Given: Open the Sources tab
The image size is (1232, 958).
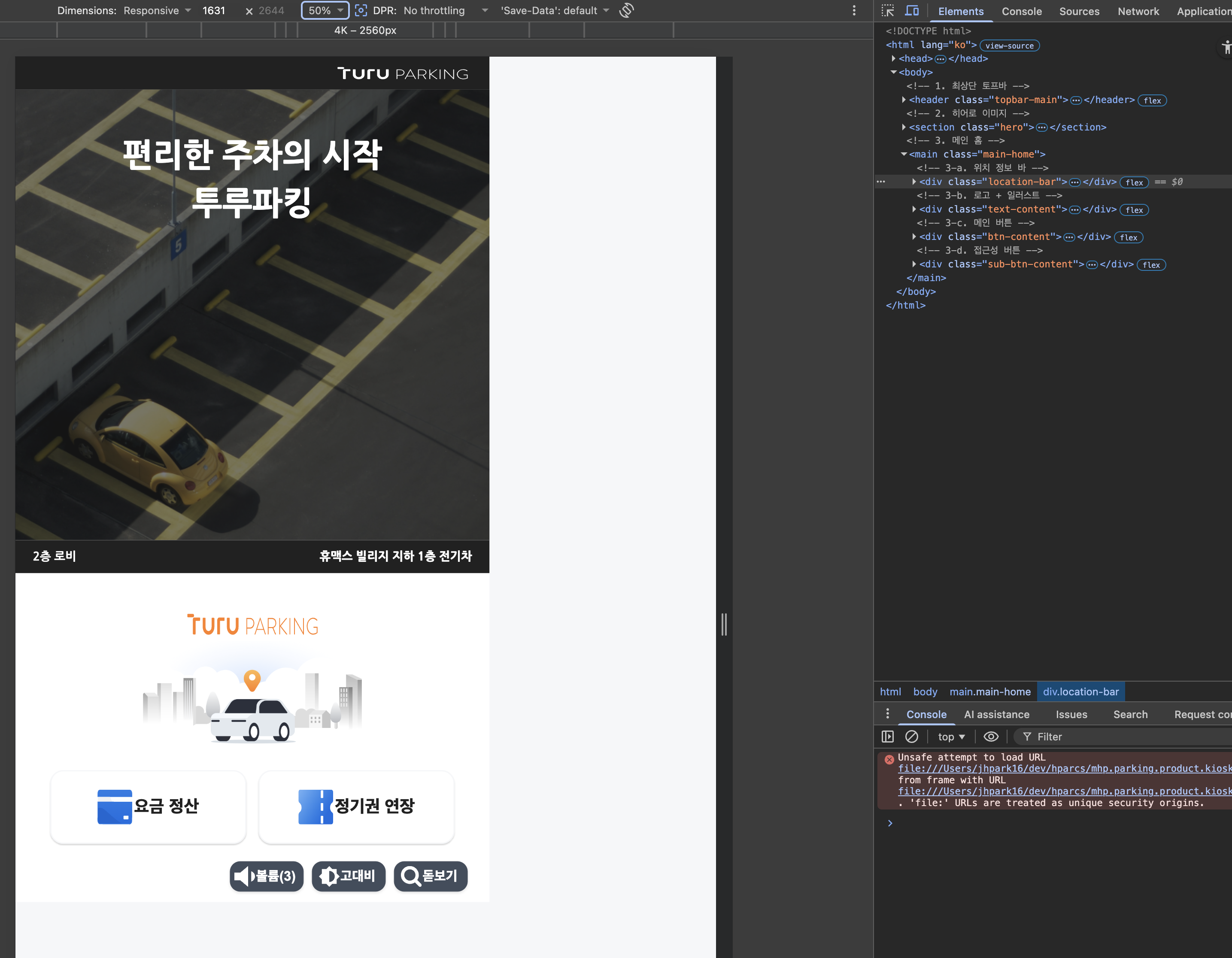Looking at the screenshot, I should (1079, 11).
